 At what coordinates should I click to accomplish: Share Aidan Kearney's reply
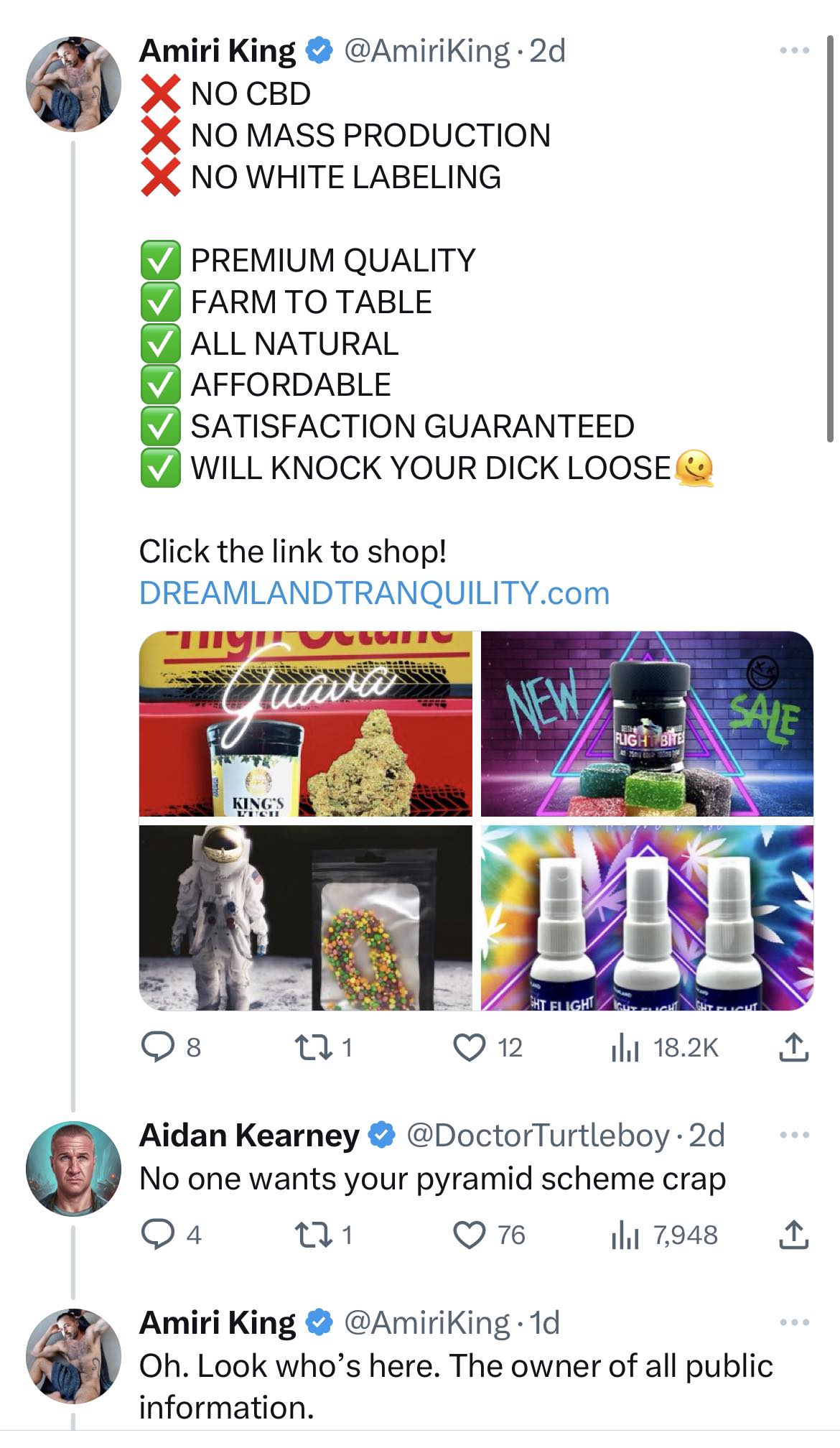tap(793, 1235)
